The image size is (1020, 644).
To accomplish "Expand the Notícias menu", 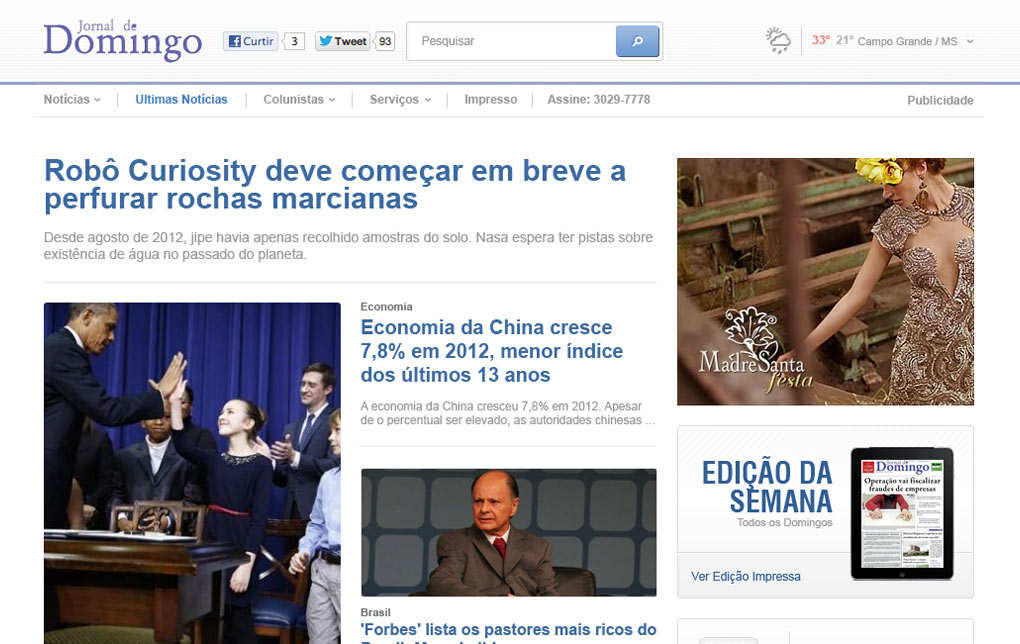I will pos(72,100).
